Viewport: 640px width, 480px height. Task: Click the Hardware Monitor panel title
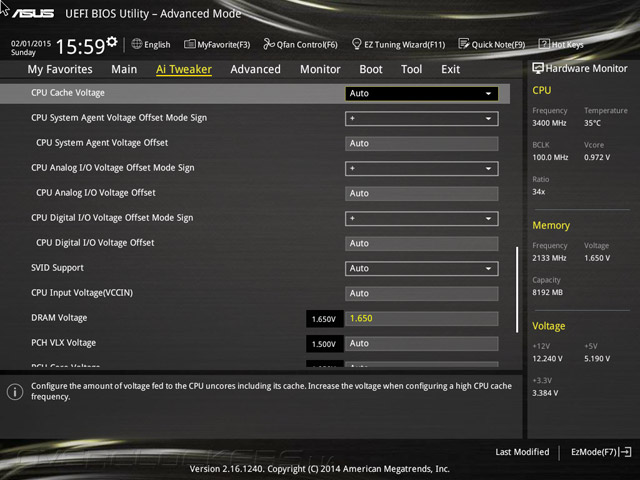[x=587, y=68]
